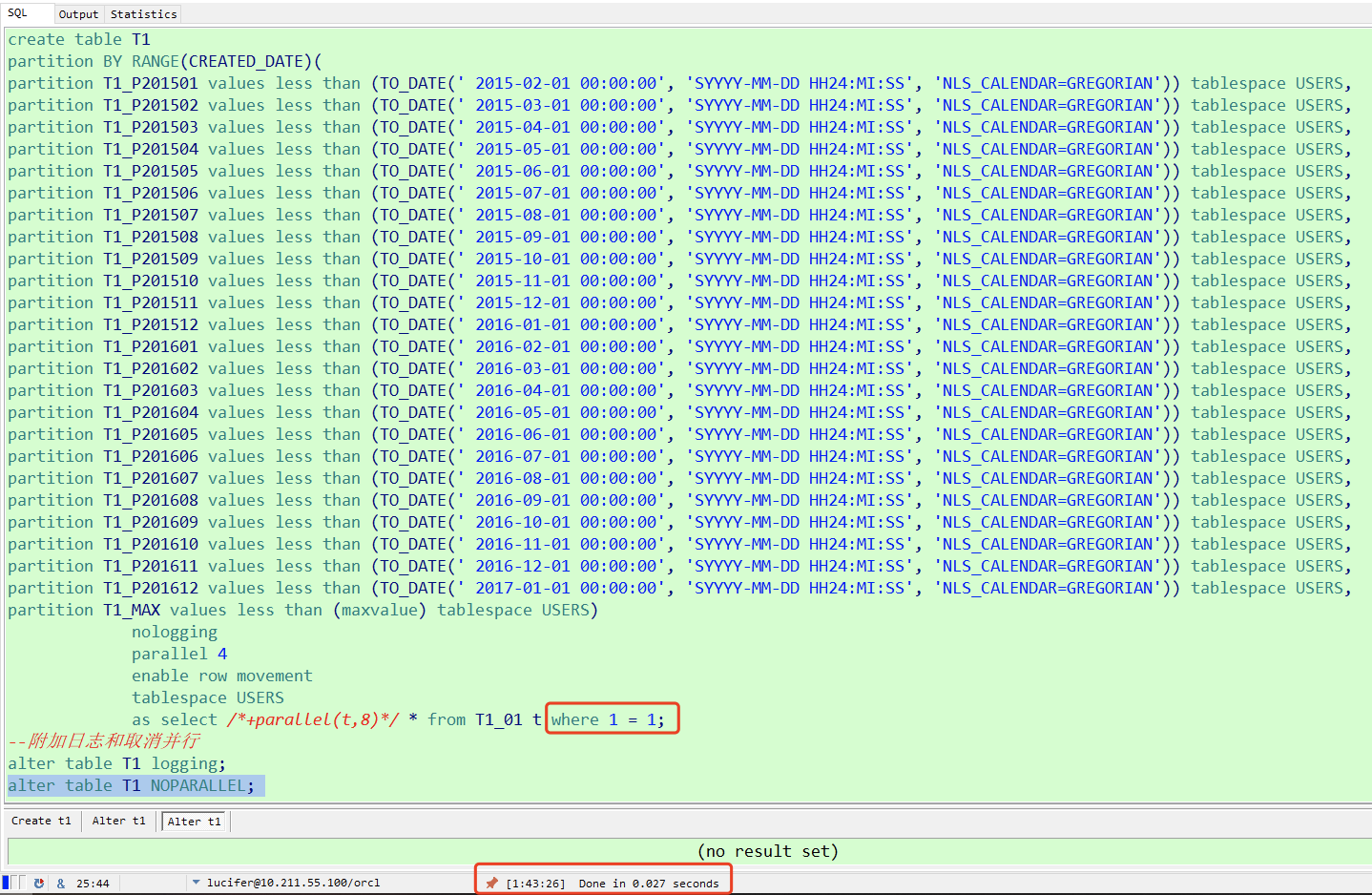The image size is (1372, 895).
Task: Click the standalone 'tablespace USERS' line under 'enable row movement'
Action: (208, 697)
